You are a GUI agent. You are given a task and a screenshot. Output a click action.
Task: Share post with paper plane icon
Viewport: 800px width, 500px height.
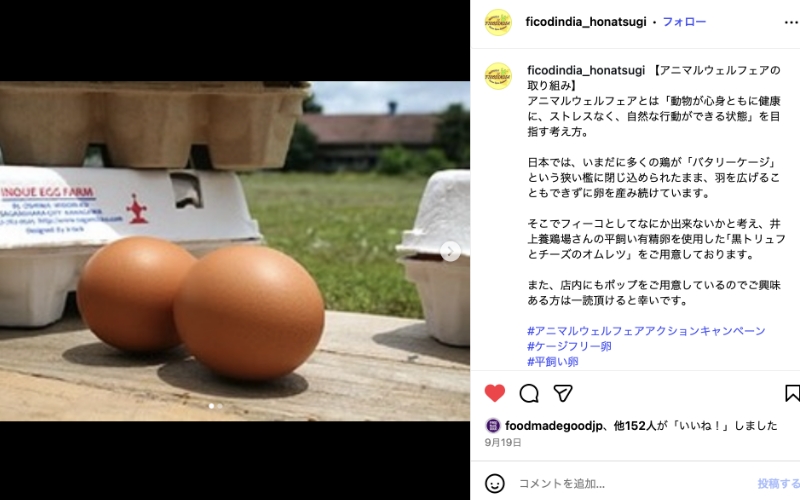(x=562, y=393)
